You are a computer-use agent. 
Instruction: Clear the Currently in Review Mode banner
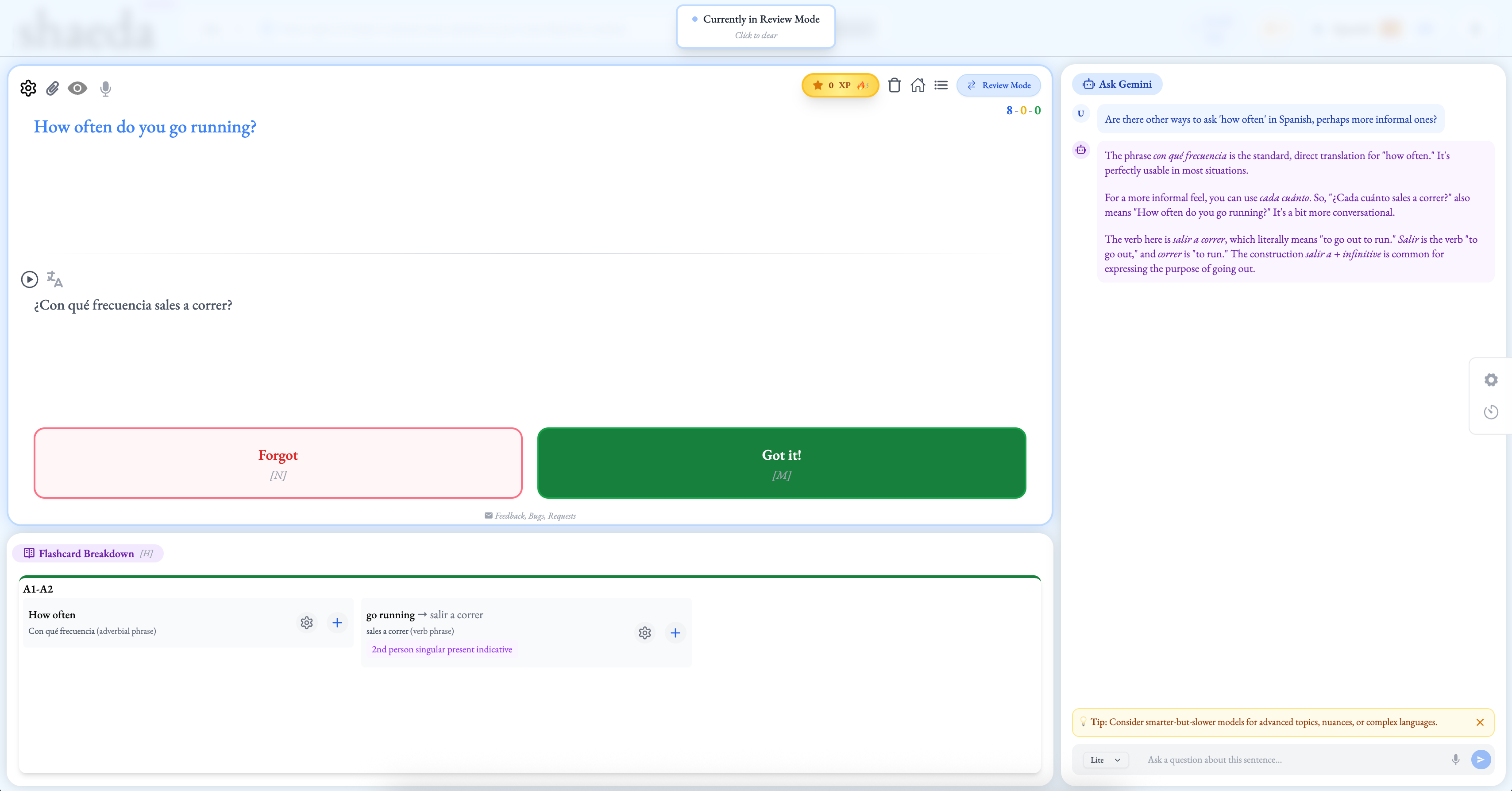point(756,27)
